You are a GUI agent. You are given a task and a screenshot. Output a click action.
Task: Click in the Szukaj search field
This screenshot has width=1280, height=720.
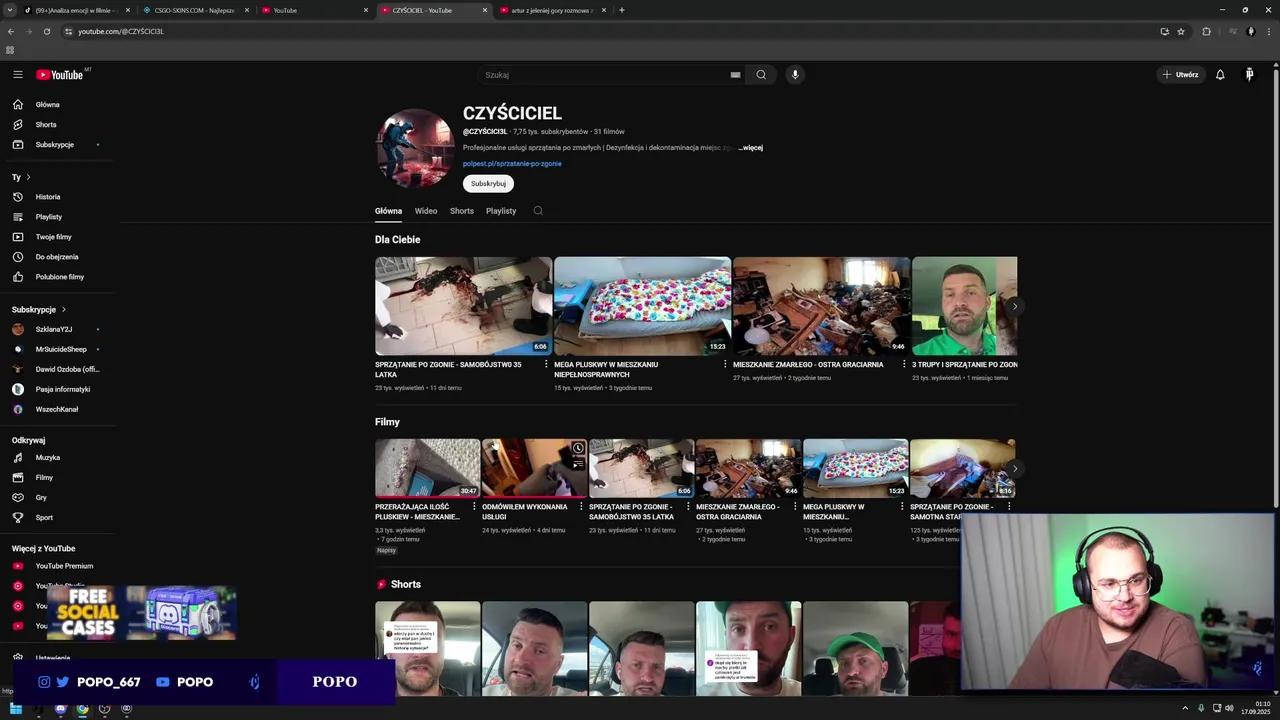[605, 75]
